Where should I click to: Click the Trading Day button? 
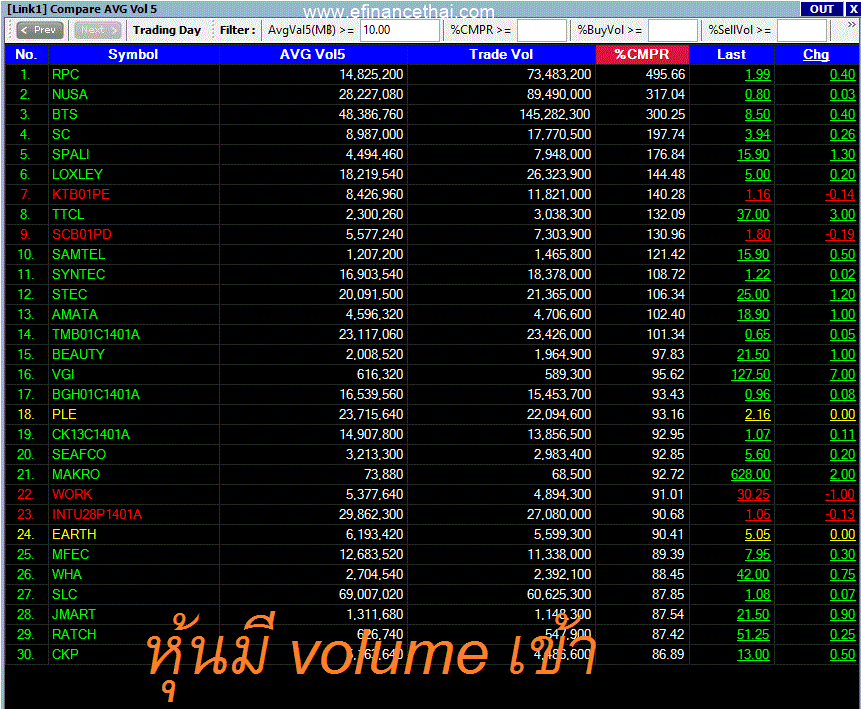(167, 30)
